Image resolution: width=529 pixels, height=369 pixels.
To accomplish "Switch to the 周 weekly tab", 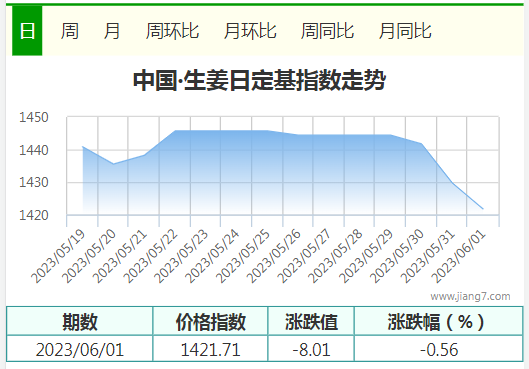I will click(70, 31).
